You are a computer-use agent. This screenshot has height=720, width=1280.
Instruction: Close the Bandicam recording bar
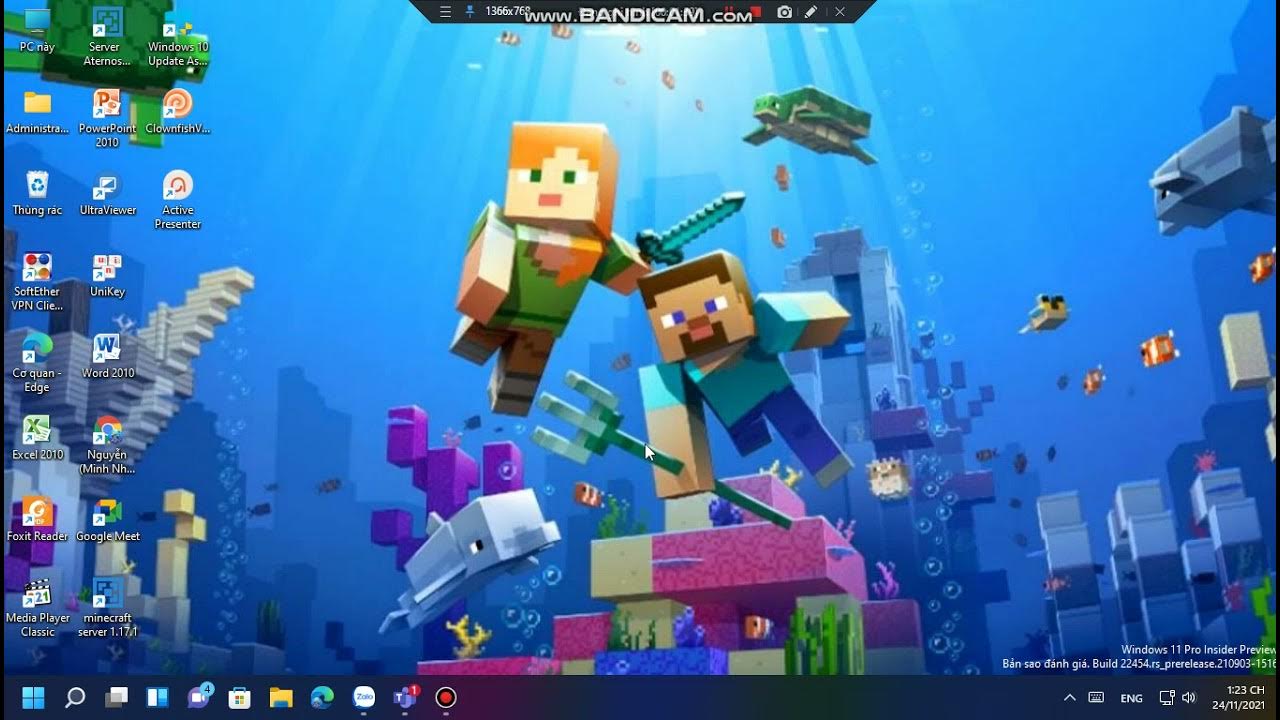(840, 12)
